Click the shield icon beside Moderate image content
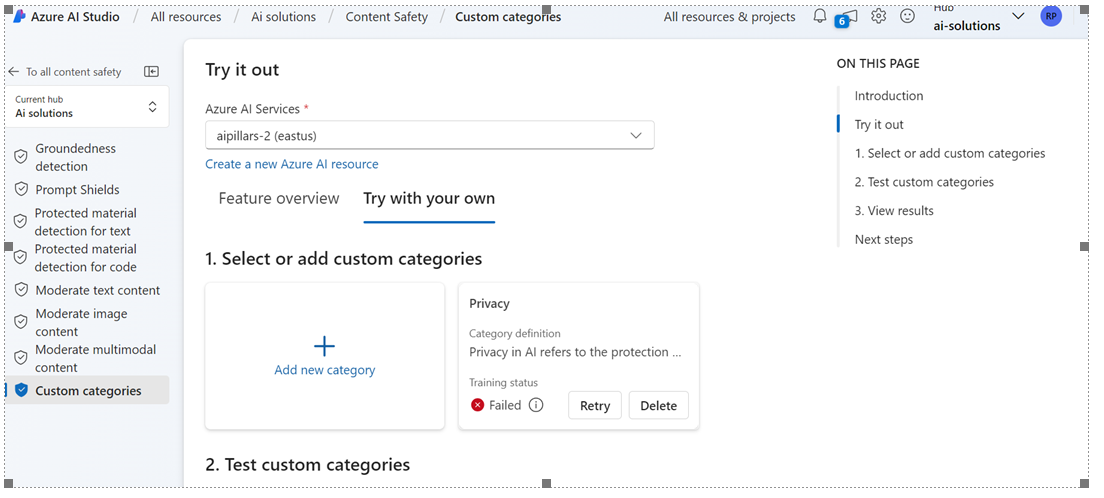This screenshot has height=498, width=1104. point(21,322)
